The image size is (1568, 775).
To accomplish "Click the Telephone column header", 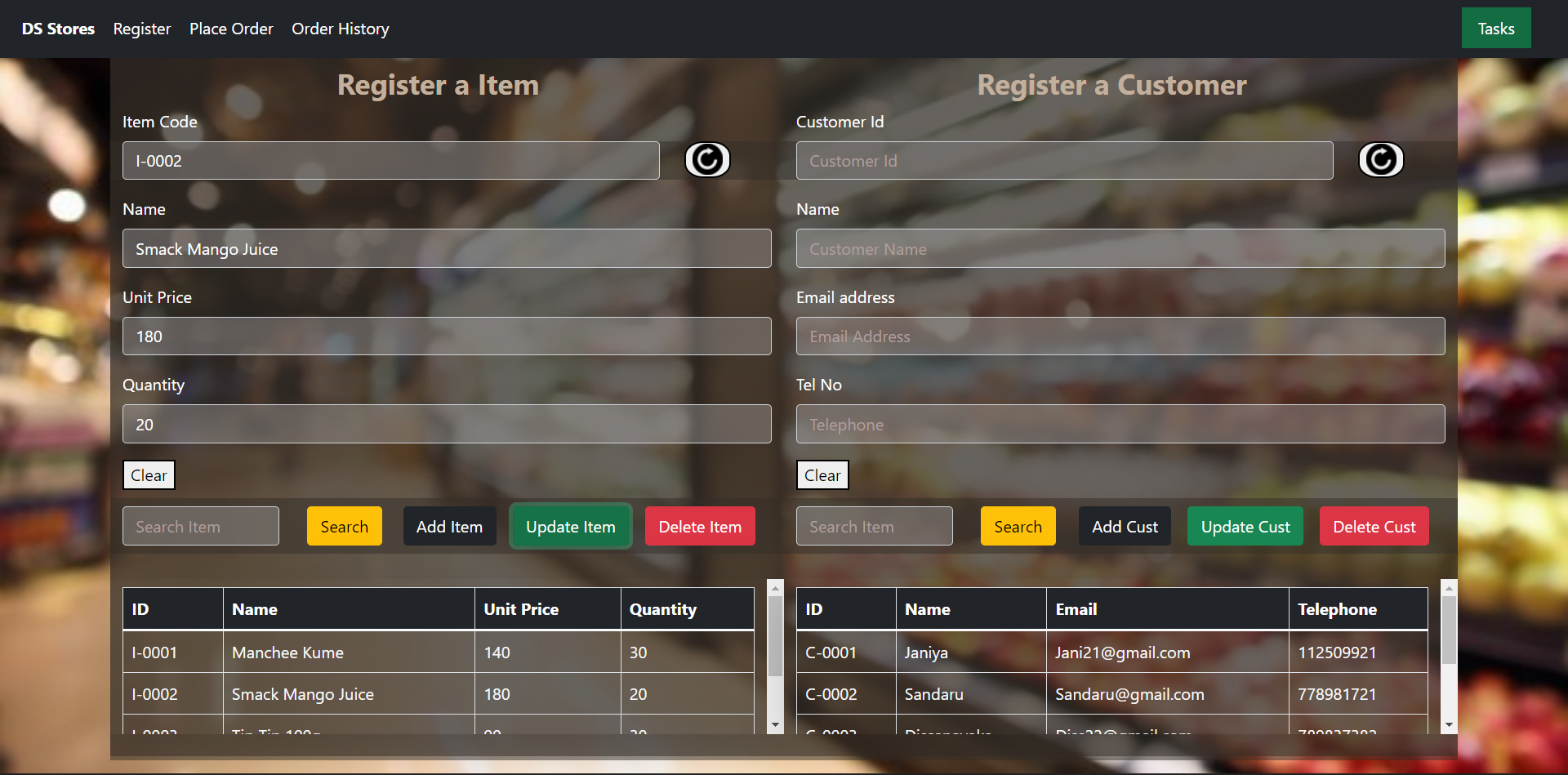I will click(1358, 609).
